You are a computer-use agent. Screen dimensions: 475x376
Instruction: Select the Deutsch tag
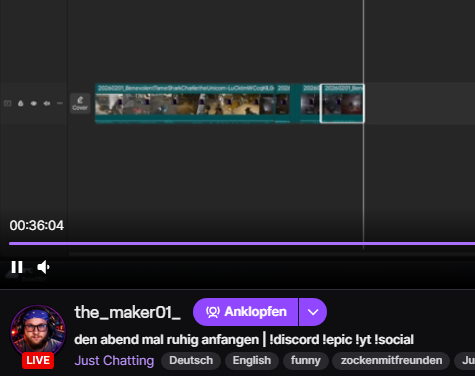[x=191, y=361]
